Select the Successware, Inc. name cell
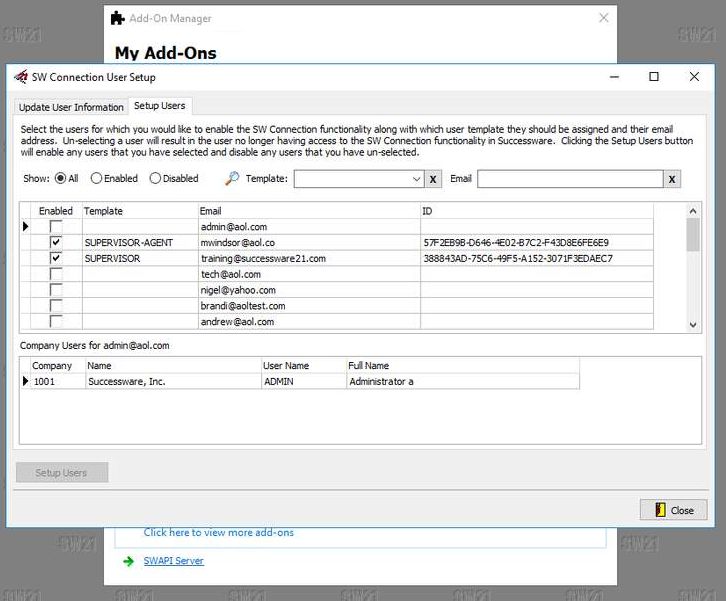Screen dimensions: 726x601 174,382
